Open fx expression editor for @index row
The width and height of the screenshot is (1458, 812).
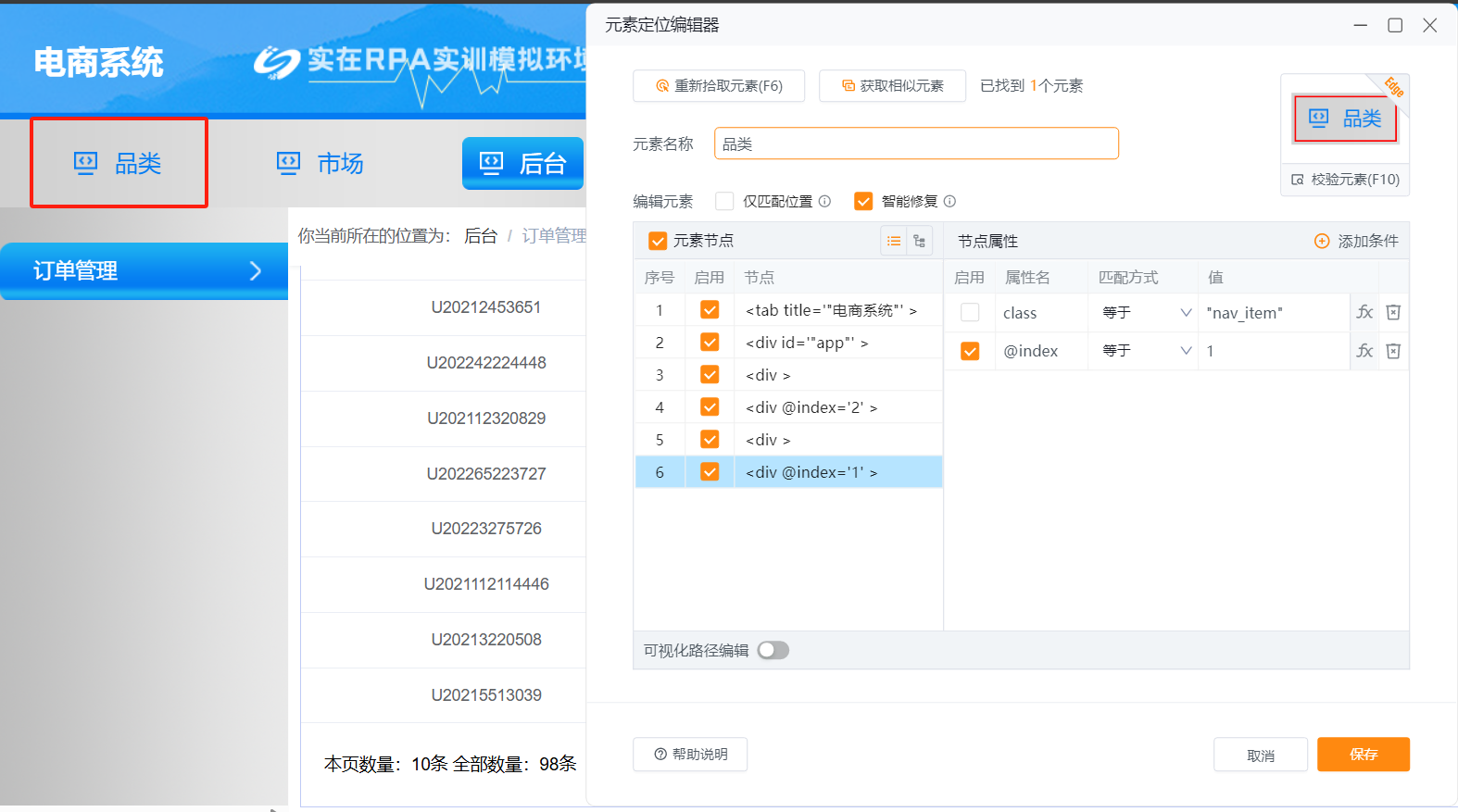pos(1364,351)
